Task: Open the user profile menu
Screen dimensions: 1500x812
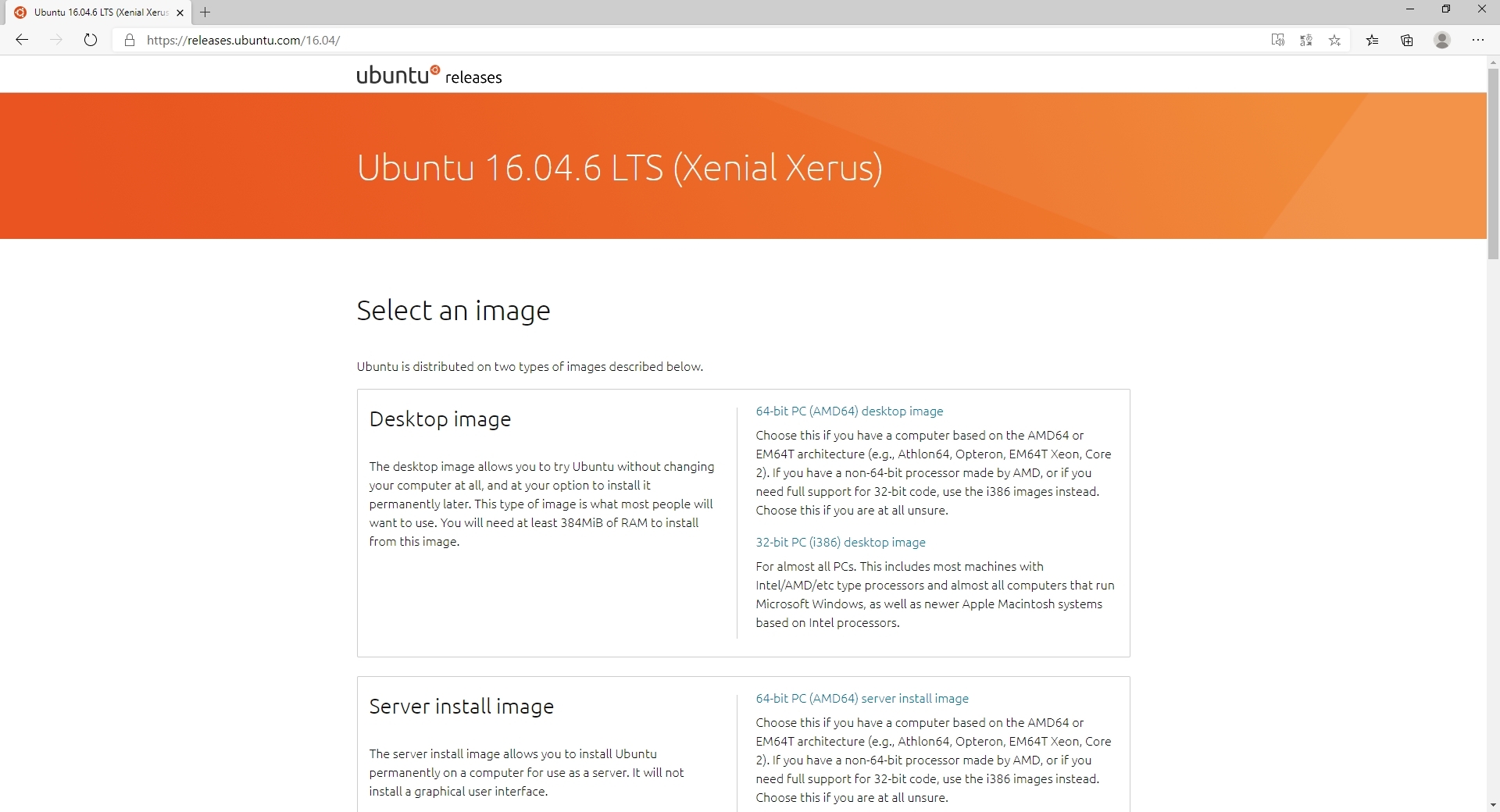Action: pos(1442,40)
